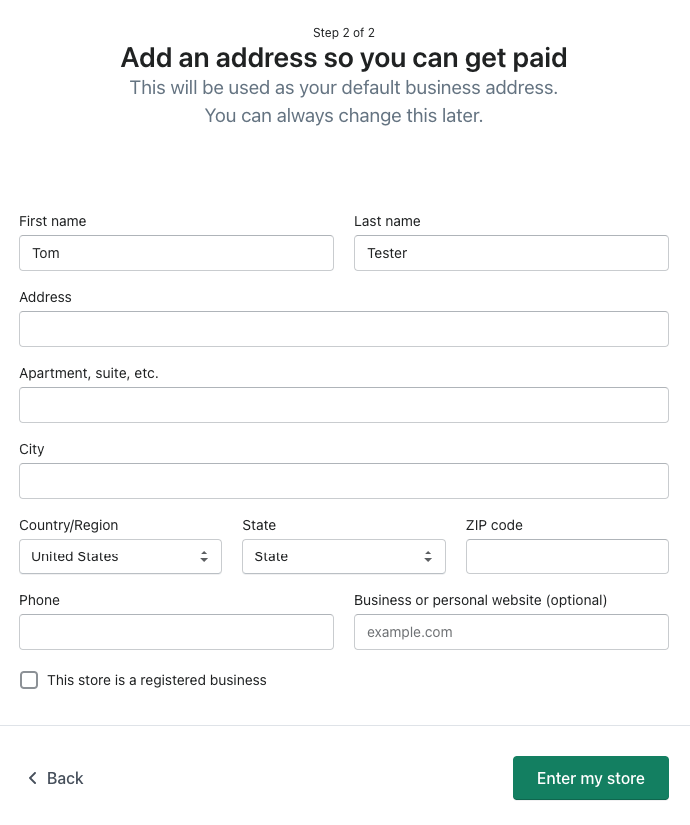Focus the First name field containing Tom
The width and height of the screenshot is (690, 825).
point(176,253)
